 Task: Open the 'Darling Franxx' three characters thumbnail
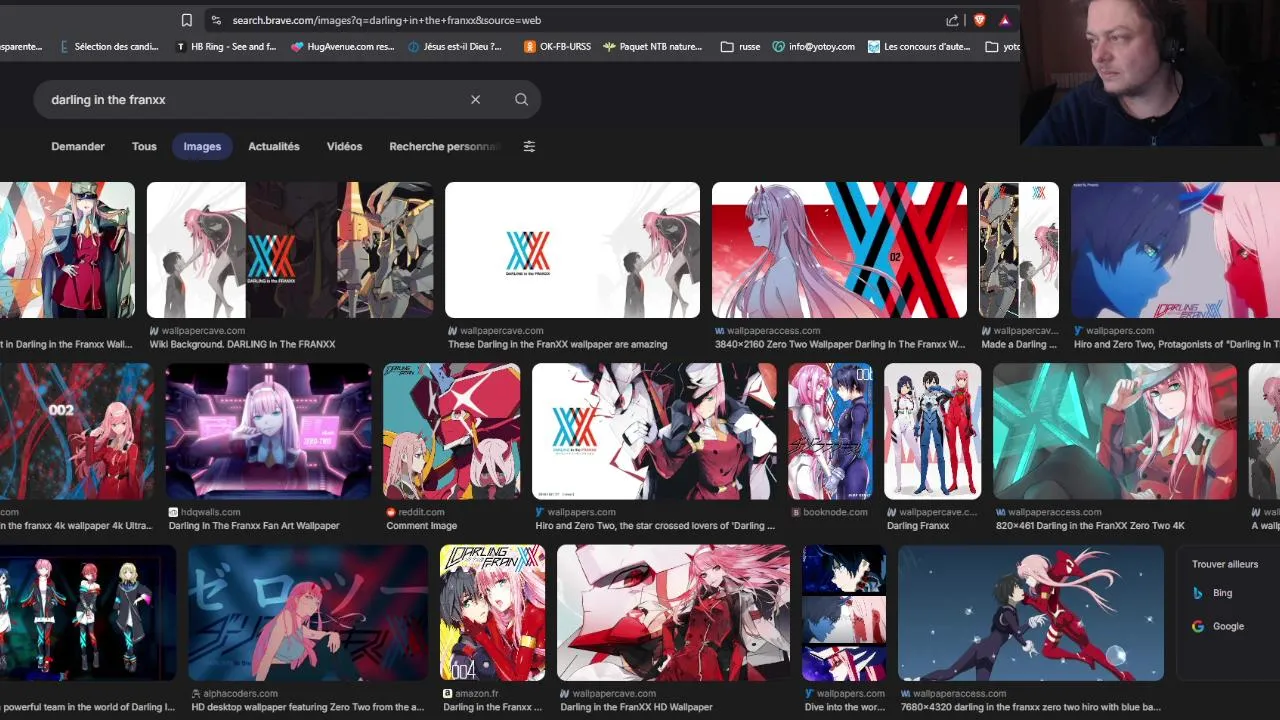932,431
